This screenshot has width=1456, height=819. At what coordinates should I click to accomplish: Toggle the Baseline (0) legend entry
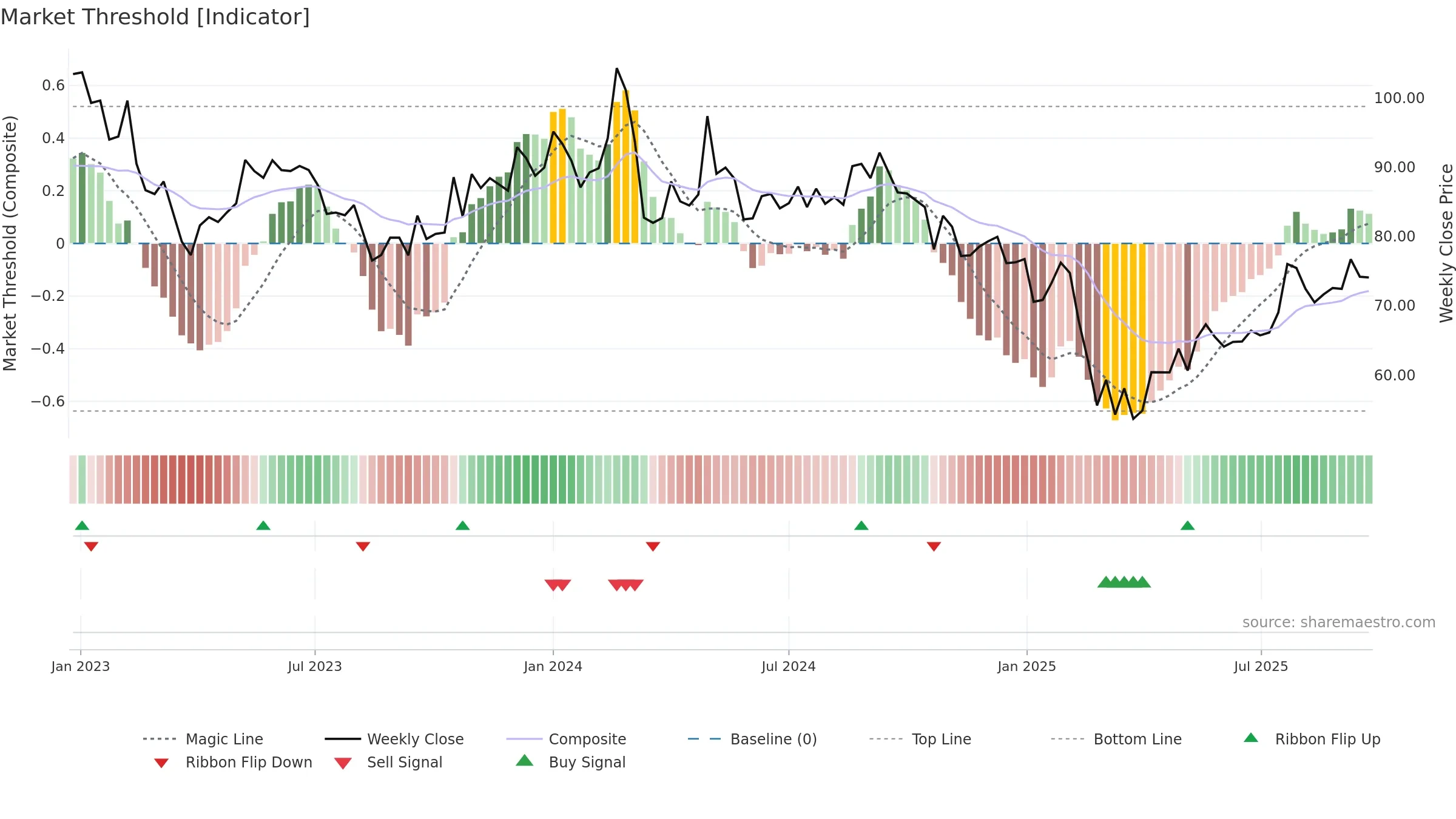752,739
